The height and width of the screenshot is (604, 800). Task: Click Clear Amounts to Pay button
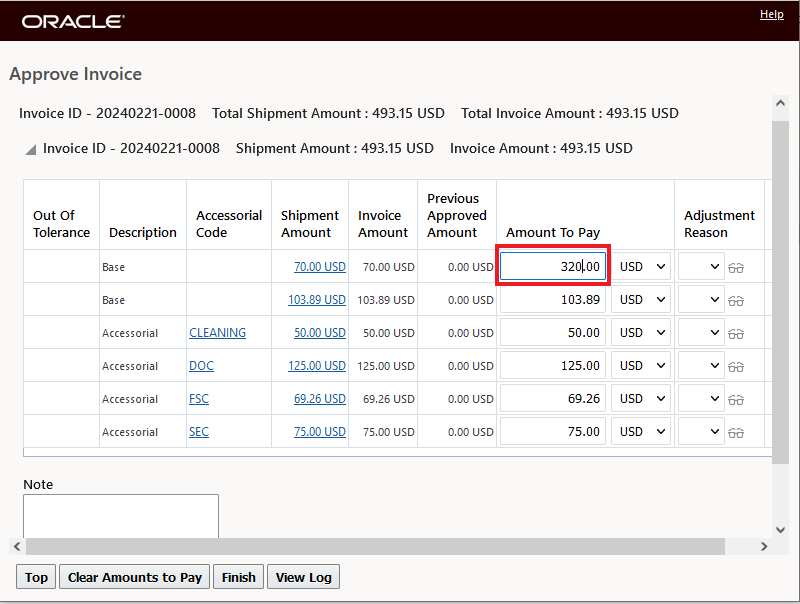click(135, 577)
